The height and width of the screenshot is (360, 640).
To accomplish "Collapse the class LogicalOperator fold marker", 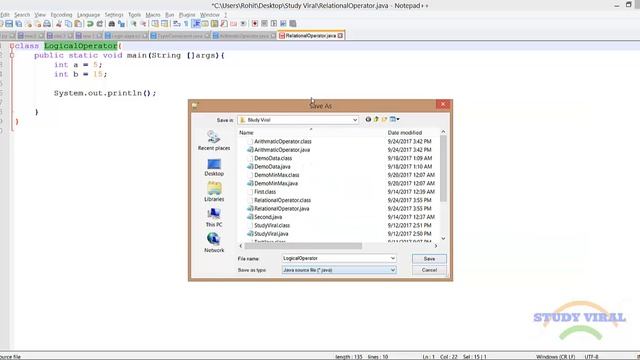I will click(x=12, y=46).
